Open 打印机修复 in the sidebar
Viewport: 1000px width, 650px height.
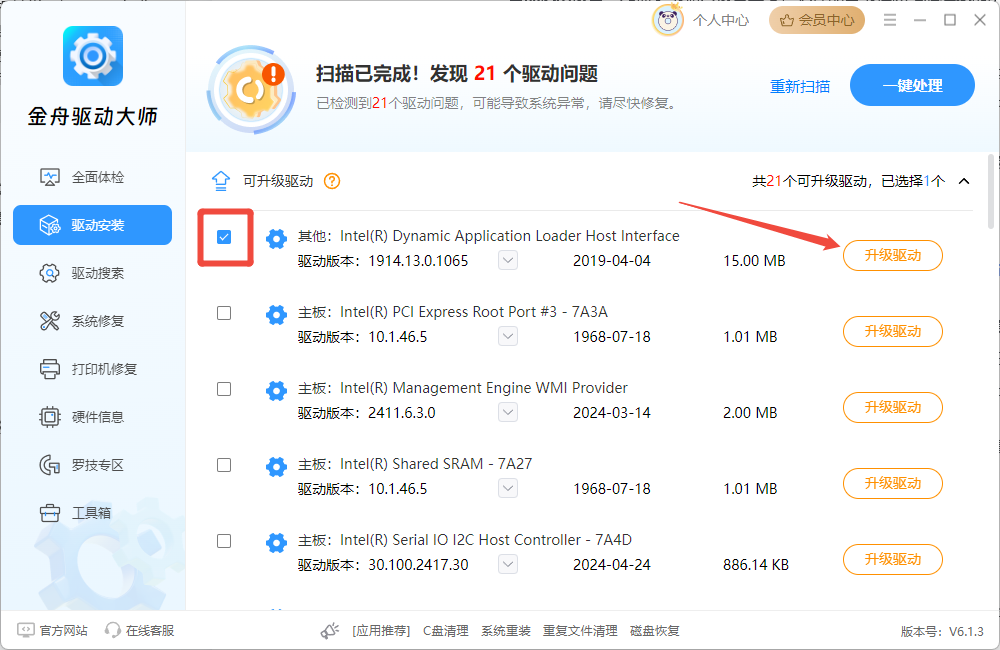pyautogui.click(x=92, y=369)
